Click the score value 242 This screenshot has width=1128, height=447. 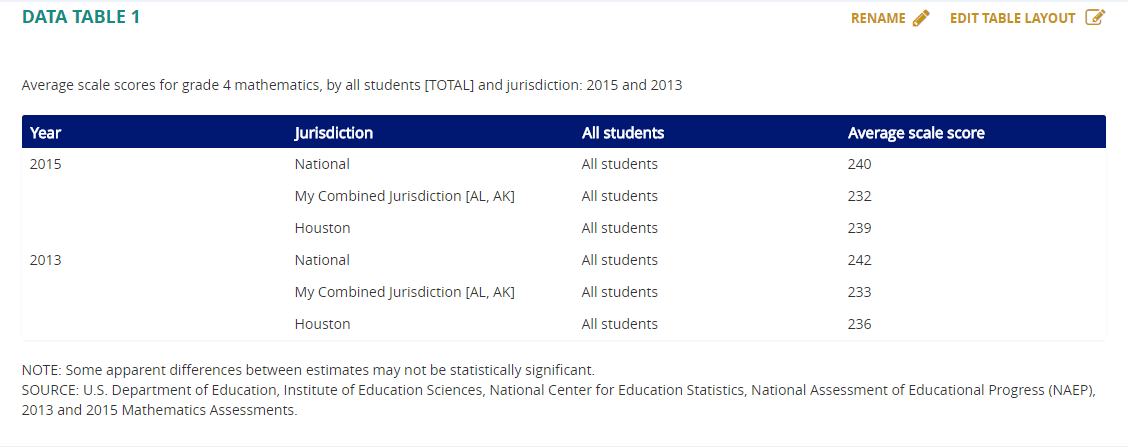[x=860, y=260]
